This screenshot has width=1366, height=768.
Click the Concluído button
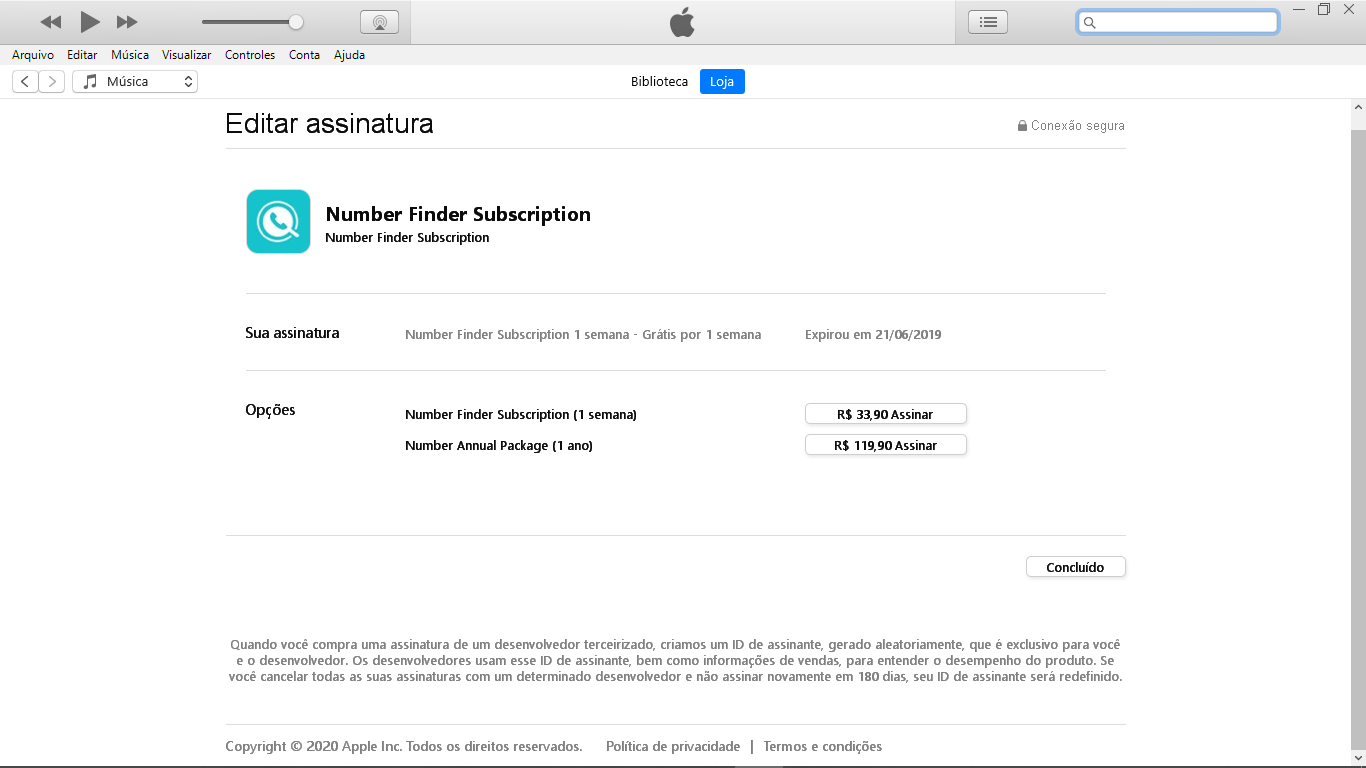[x=1076, y=567]
